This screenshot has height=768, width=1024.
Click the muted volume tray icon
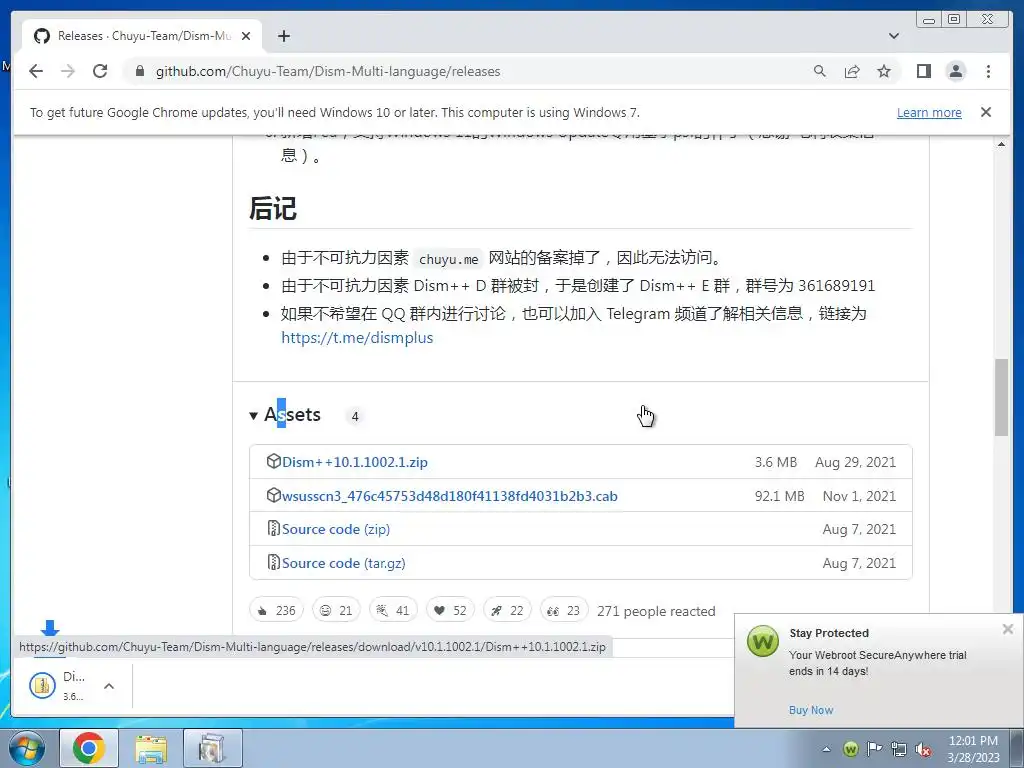point(923,749)
